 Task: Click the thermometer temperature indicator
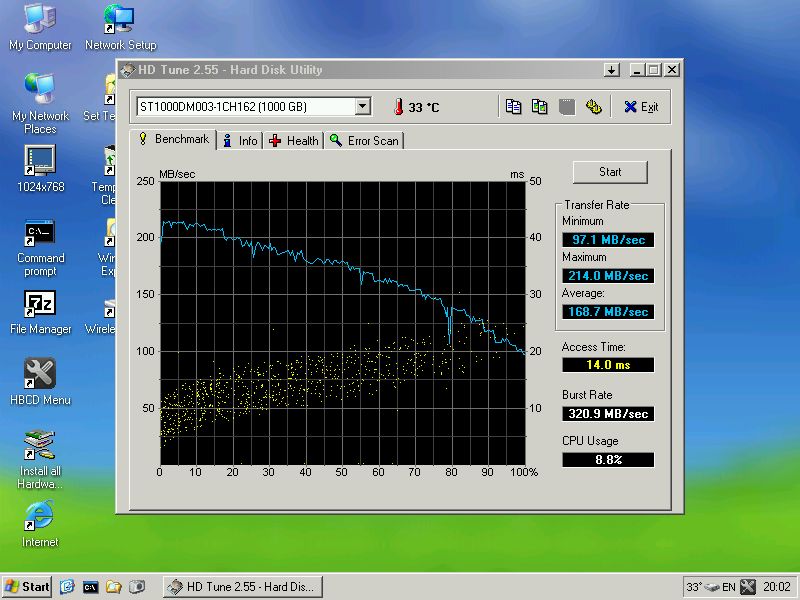[399, 107]
